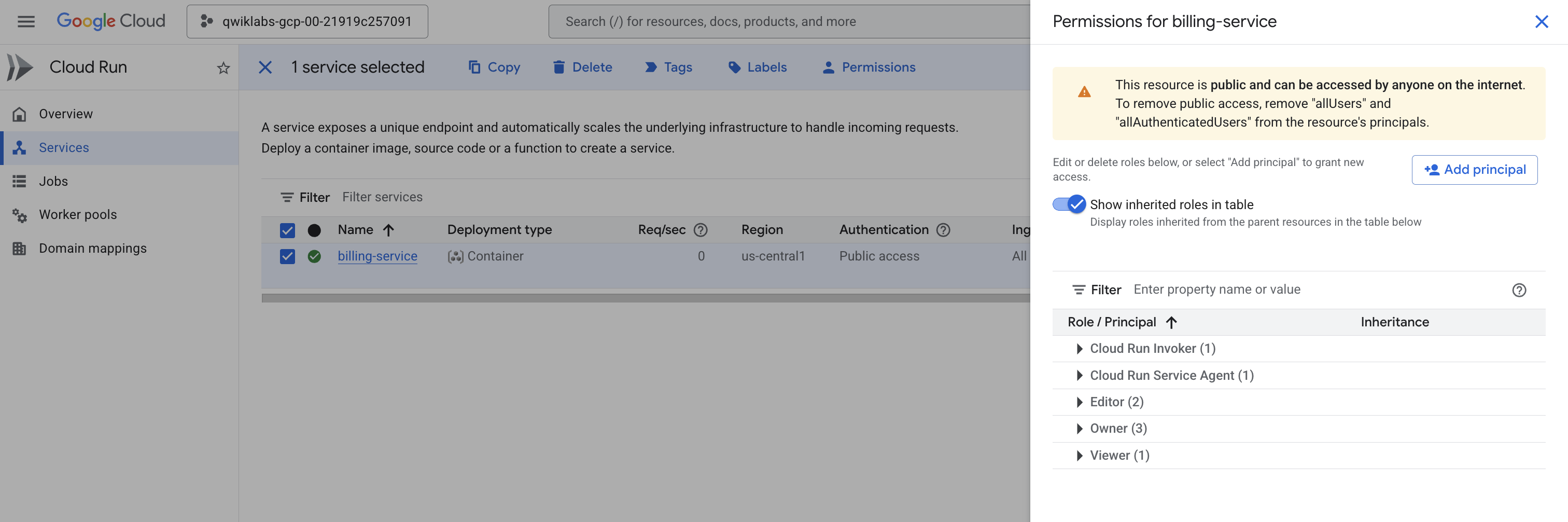This screenshot has height=522, width=1568.
Task: Open Permissions from the selection toolbar
Action: (x=869, y=67)
